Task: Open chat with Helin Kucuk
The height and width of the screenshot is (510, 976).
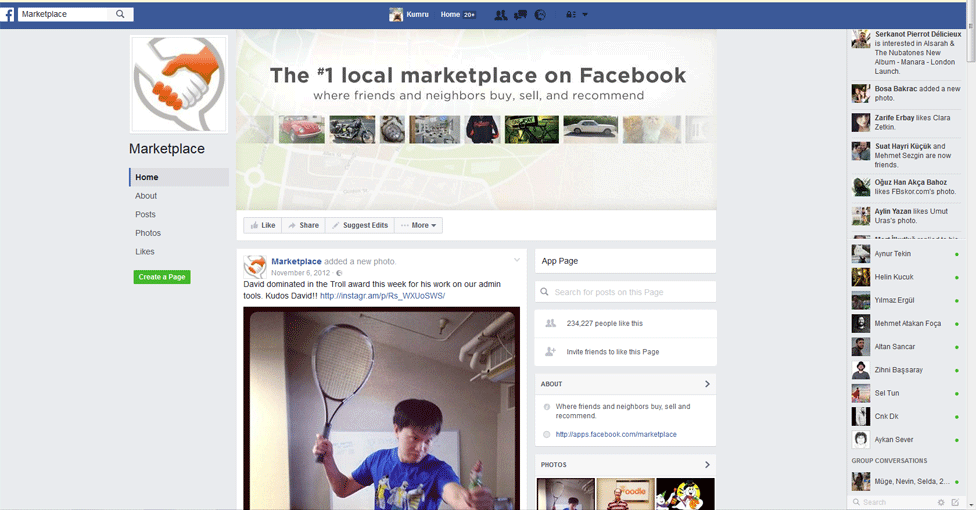Action: pos(906,277)
